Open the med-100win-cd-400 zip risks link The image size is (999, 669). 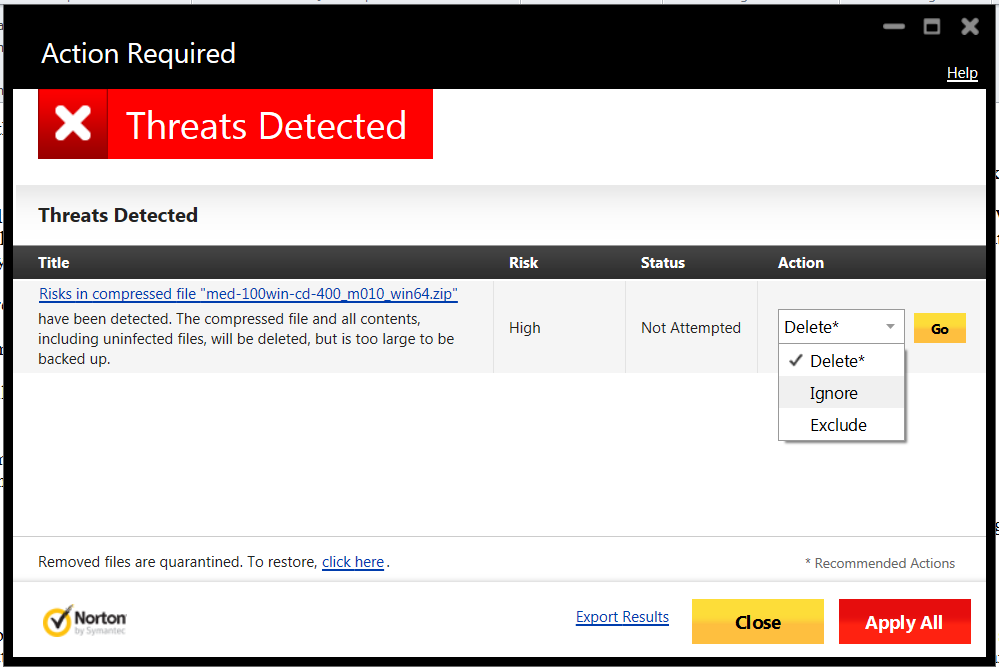[247, 293]
